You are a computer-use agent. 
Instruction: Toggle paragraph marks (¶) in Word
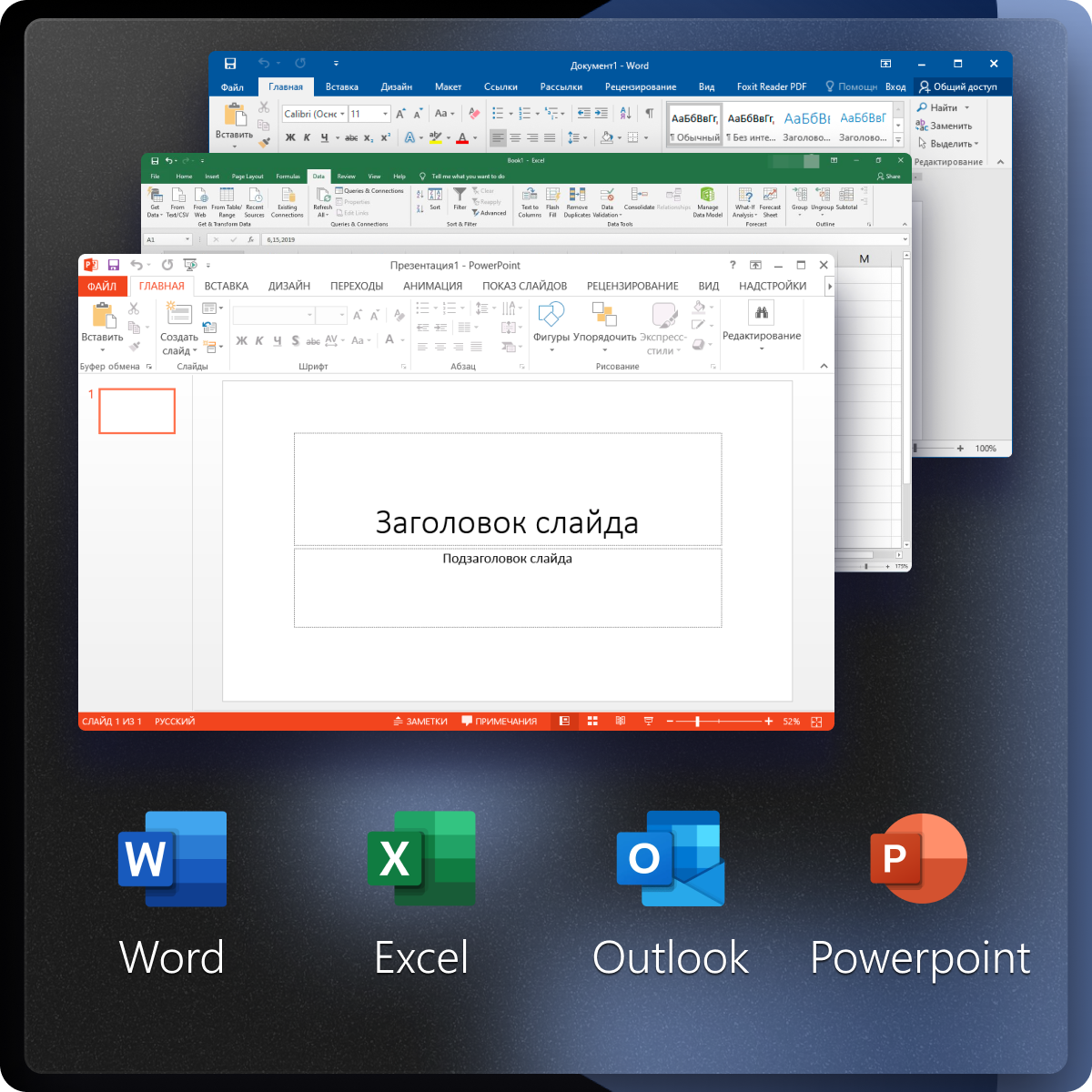(649, 114)
